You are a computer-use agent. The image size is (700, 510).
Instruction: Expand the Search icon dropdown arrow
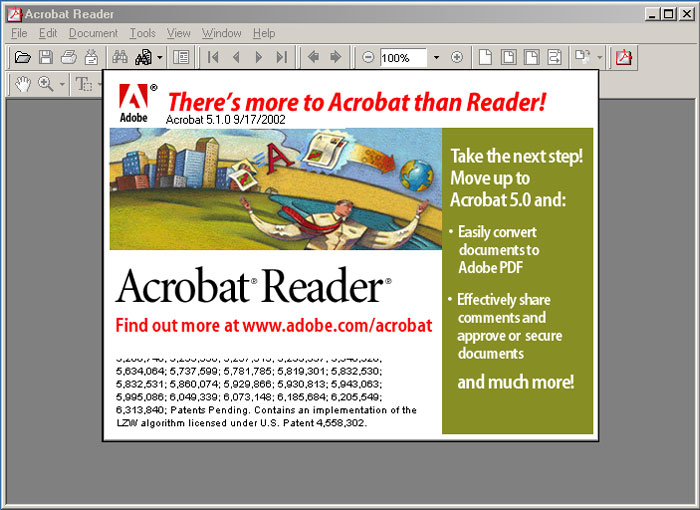159,57
